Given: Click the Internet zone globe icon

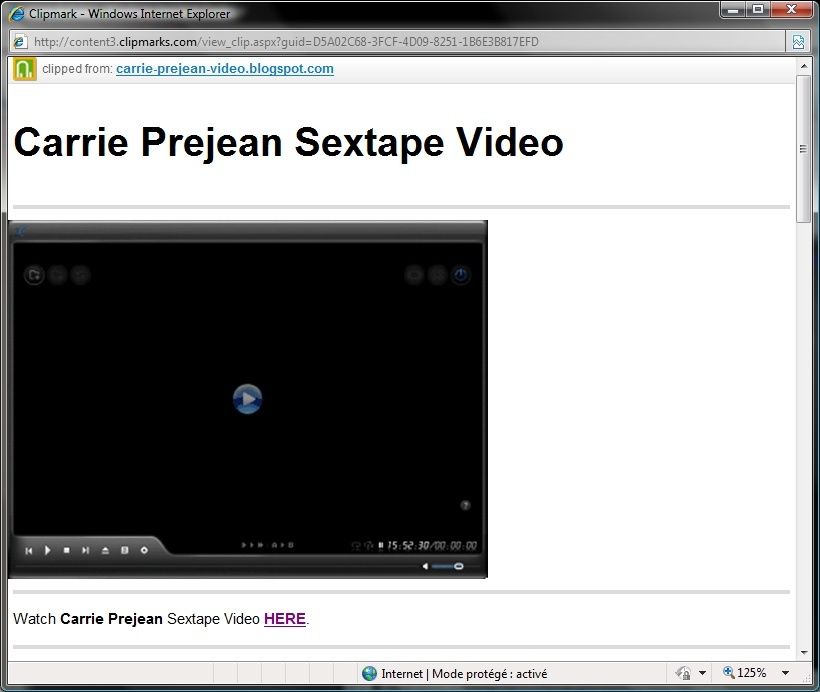Looking at the screenshot, I should pyautogui.click(x=369, y=674).
